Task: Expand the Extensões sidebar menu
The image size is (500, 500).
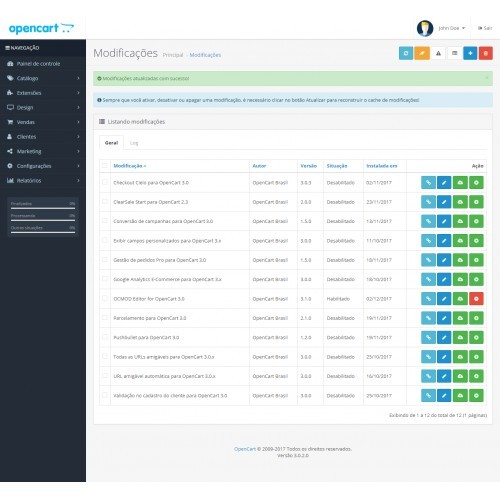Action: pos(43,93)
